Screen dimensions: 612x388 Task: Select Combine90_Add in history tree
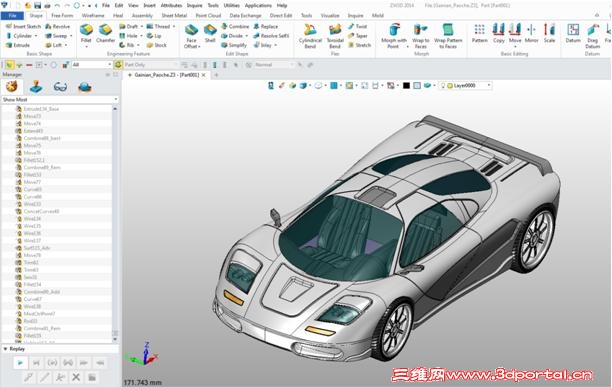click(41, 292)
